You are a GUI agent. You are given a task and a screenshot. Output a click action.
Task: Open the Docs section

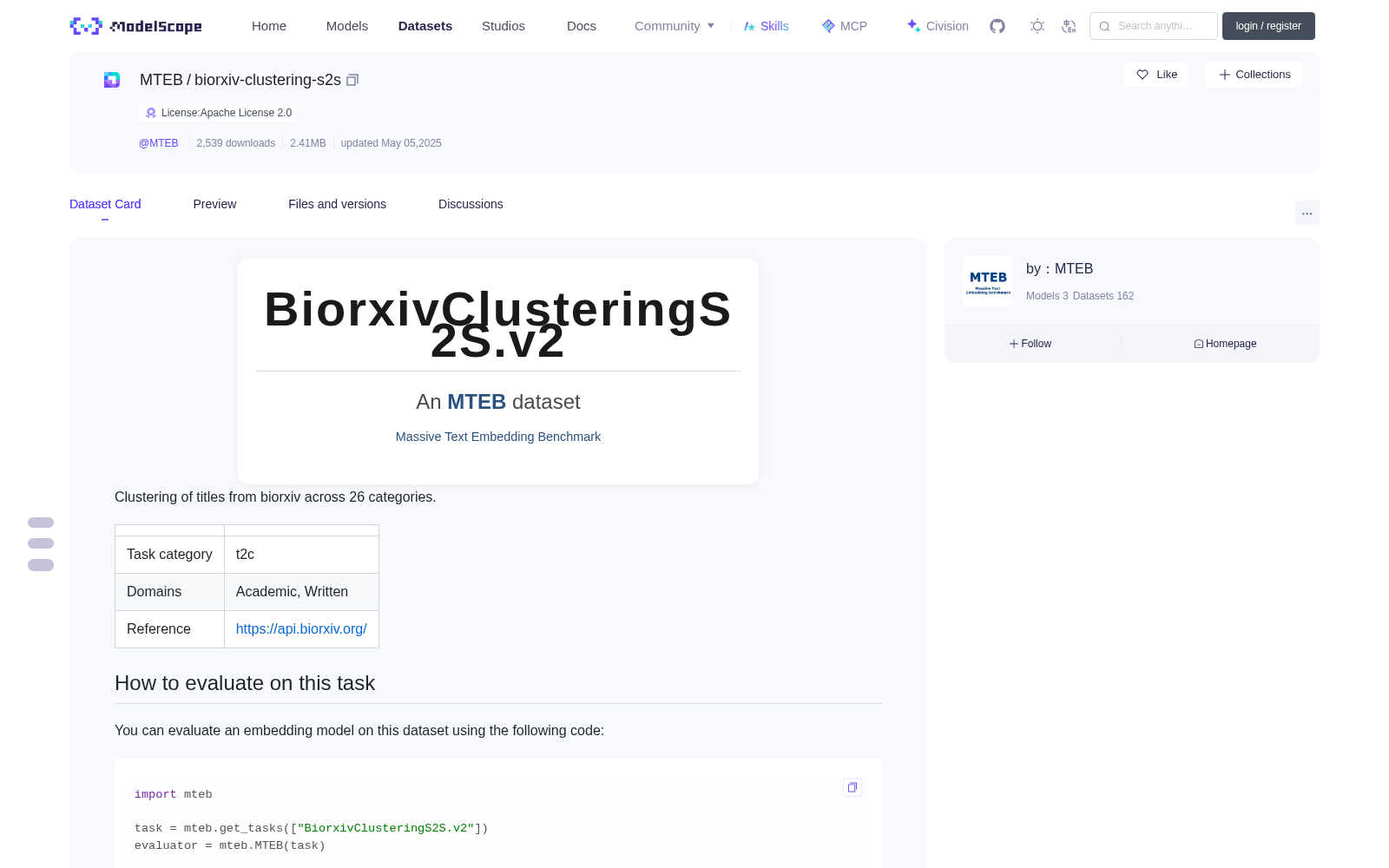click(x=582, y=26)
